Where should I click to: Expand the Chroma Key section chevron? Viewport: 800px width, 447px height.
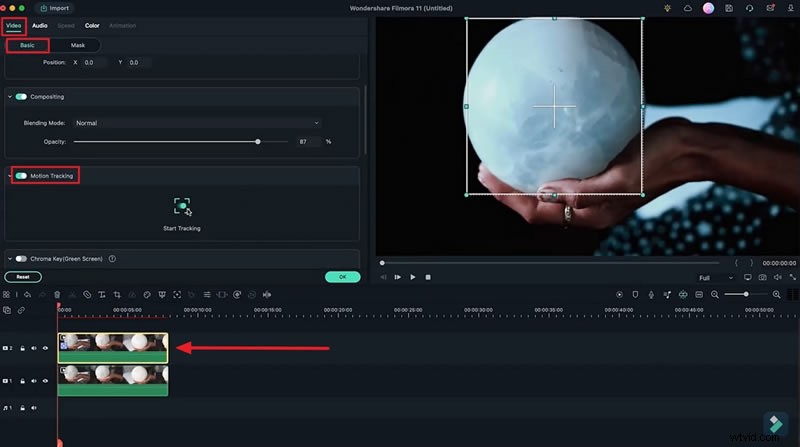point(10,259)
